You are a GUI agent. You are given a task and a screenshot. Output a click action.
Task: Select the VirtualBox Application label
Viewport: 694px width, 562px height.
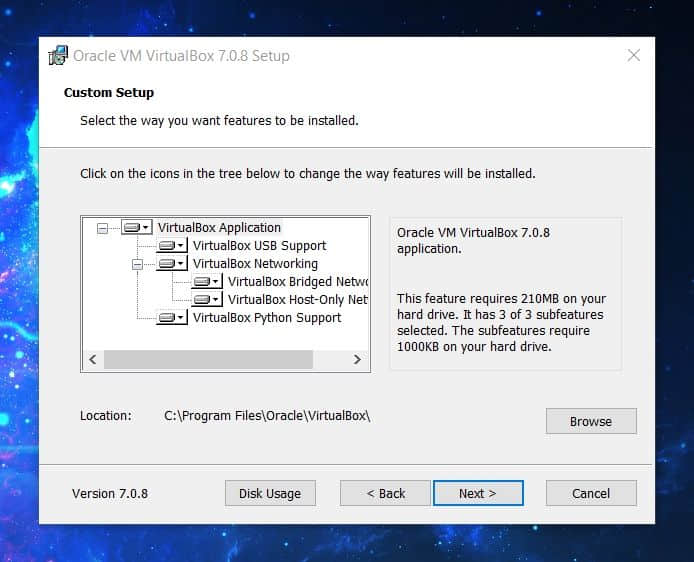point(219,228)
